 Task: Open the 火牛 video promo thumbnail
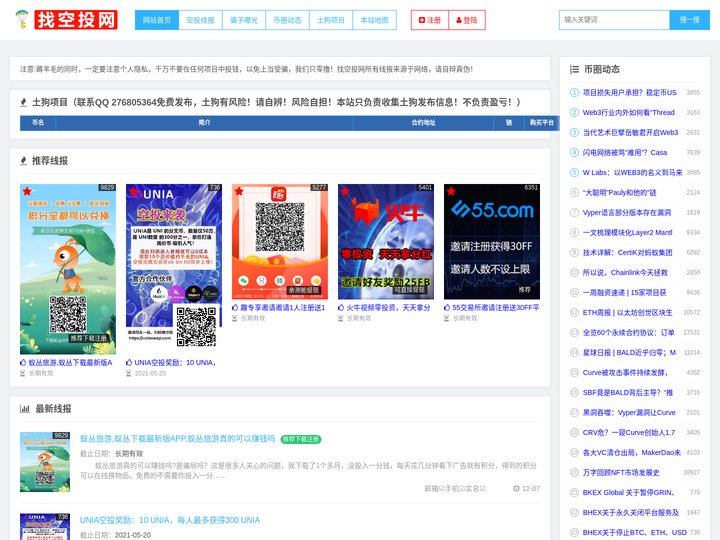click(386, 242)
